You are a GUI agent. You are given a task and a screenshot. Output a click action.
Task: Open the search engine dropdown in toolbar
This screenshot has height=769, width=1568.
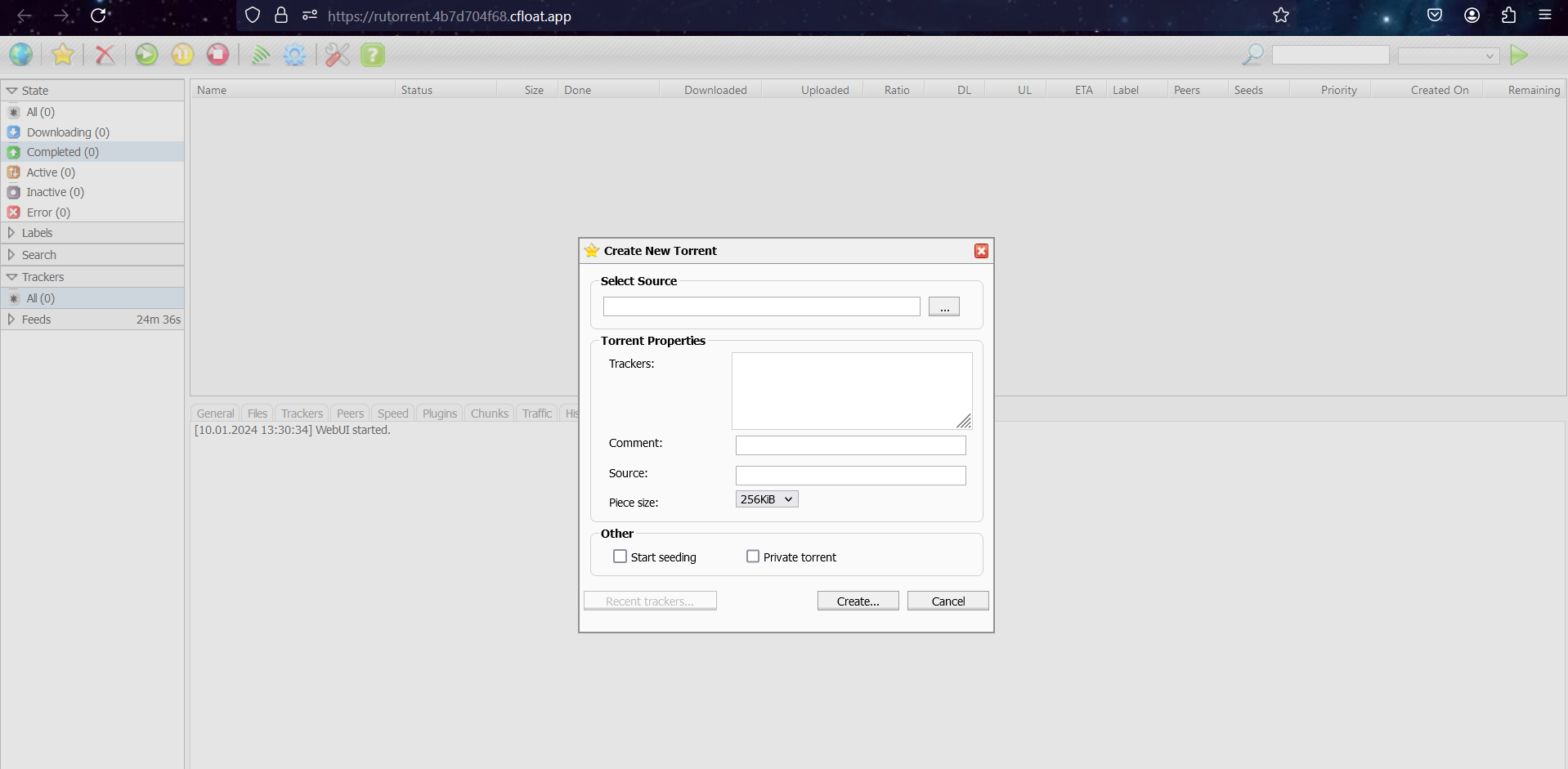(x=1449, y=56)
